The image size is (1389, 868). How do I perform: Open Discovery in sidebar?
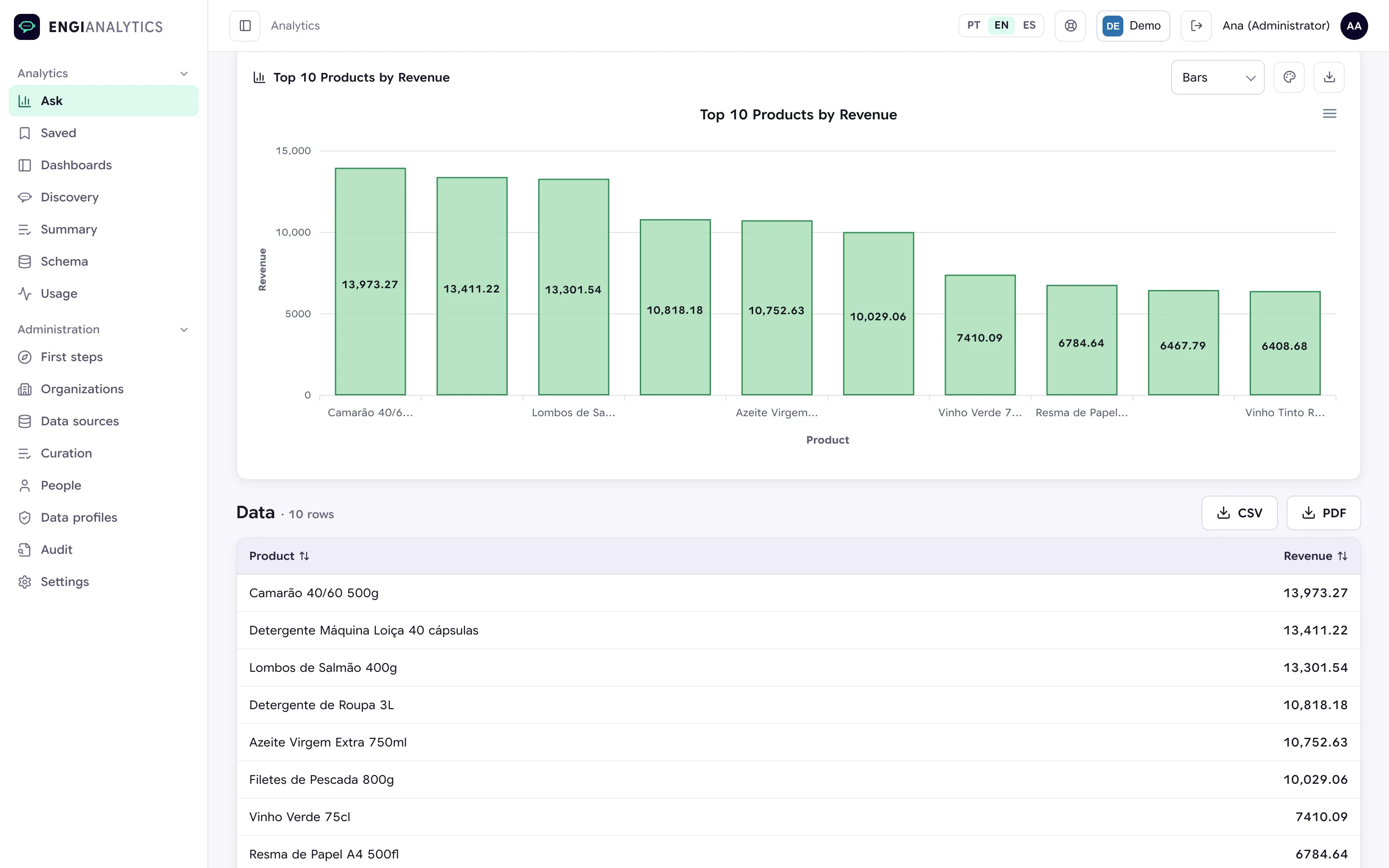pos(103,197)
